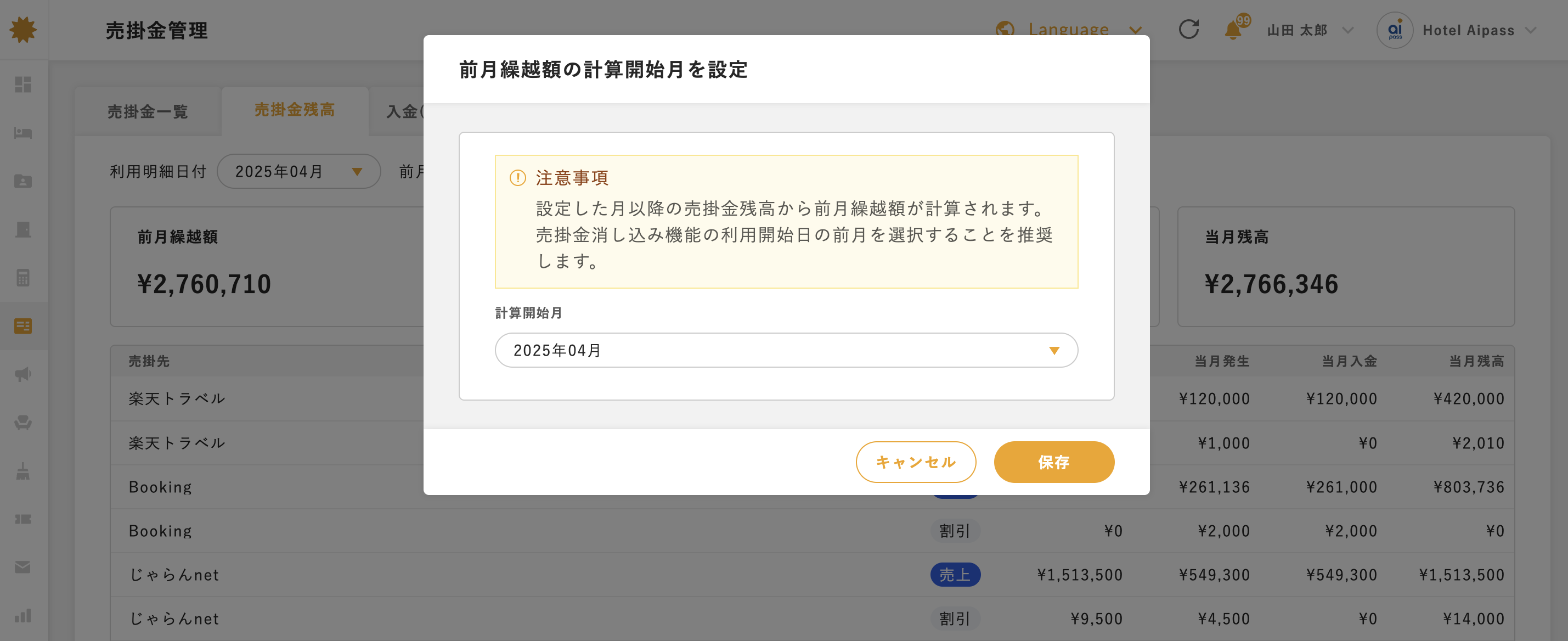
Task: Switch to the 売掛金一覧 tab
Action: tap(147, 111)
